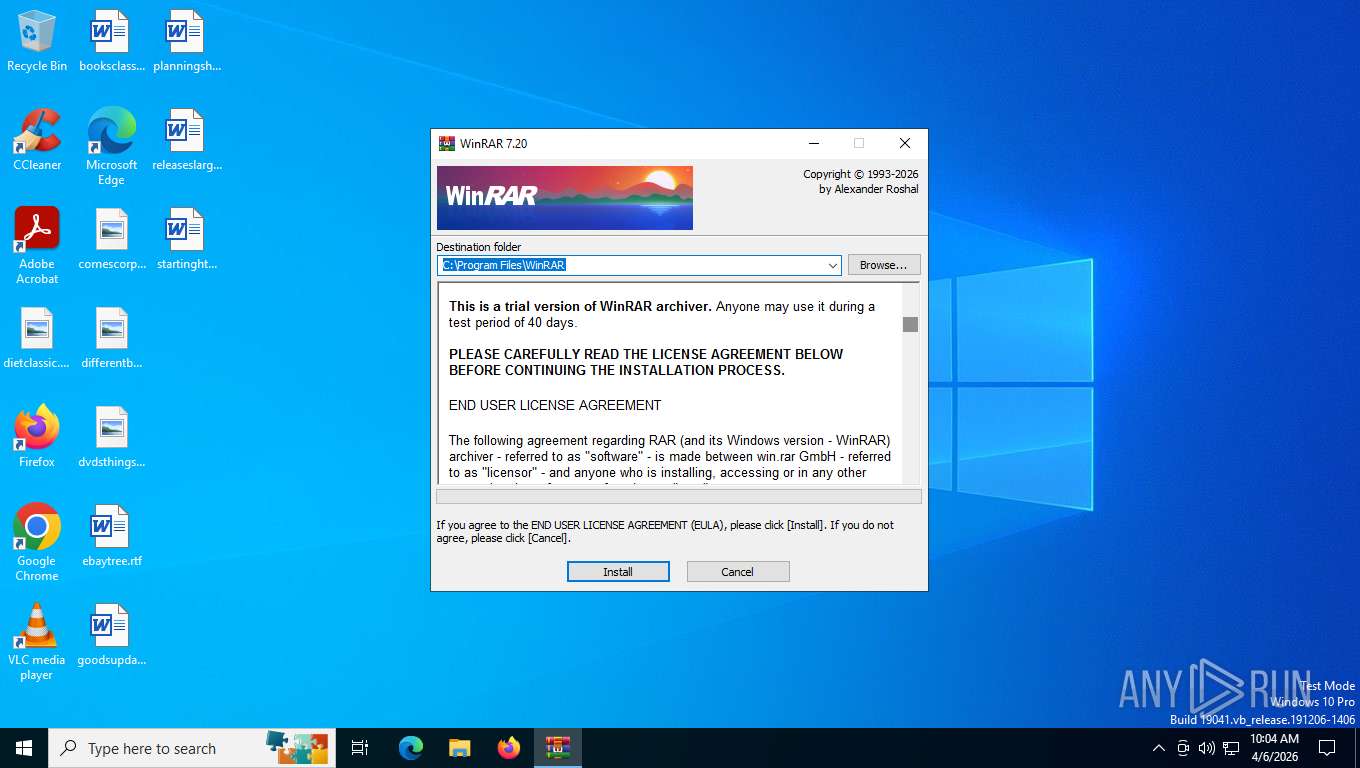Select the differentb image file icon

point(111,338)
